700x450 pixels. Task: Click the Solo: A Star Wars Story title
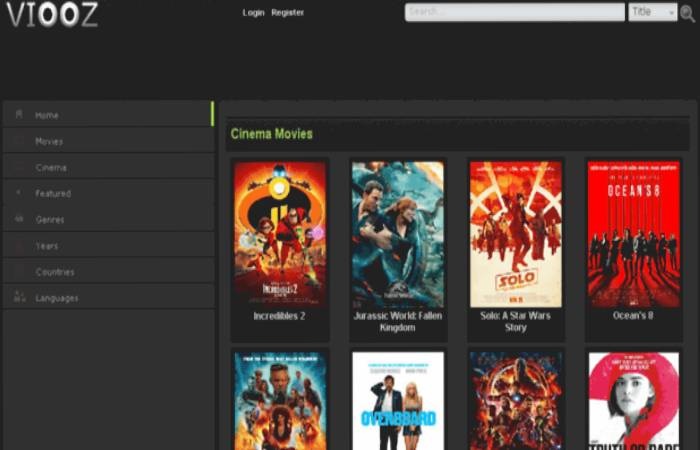[516, 321]
